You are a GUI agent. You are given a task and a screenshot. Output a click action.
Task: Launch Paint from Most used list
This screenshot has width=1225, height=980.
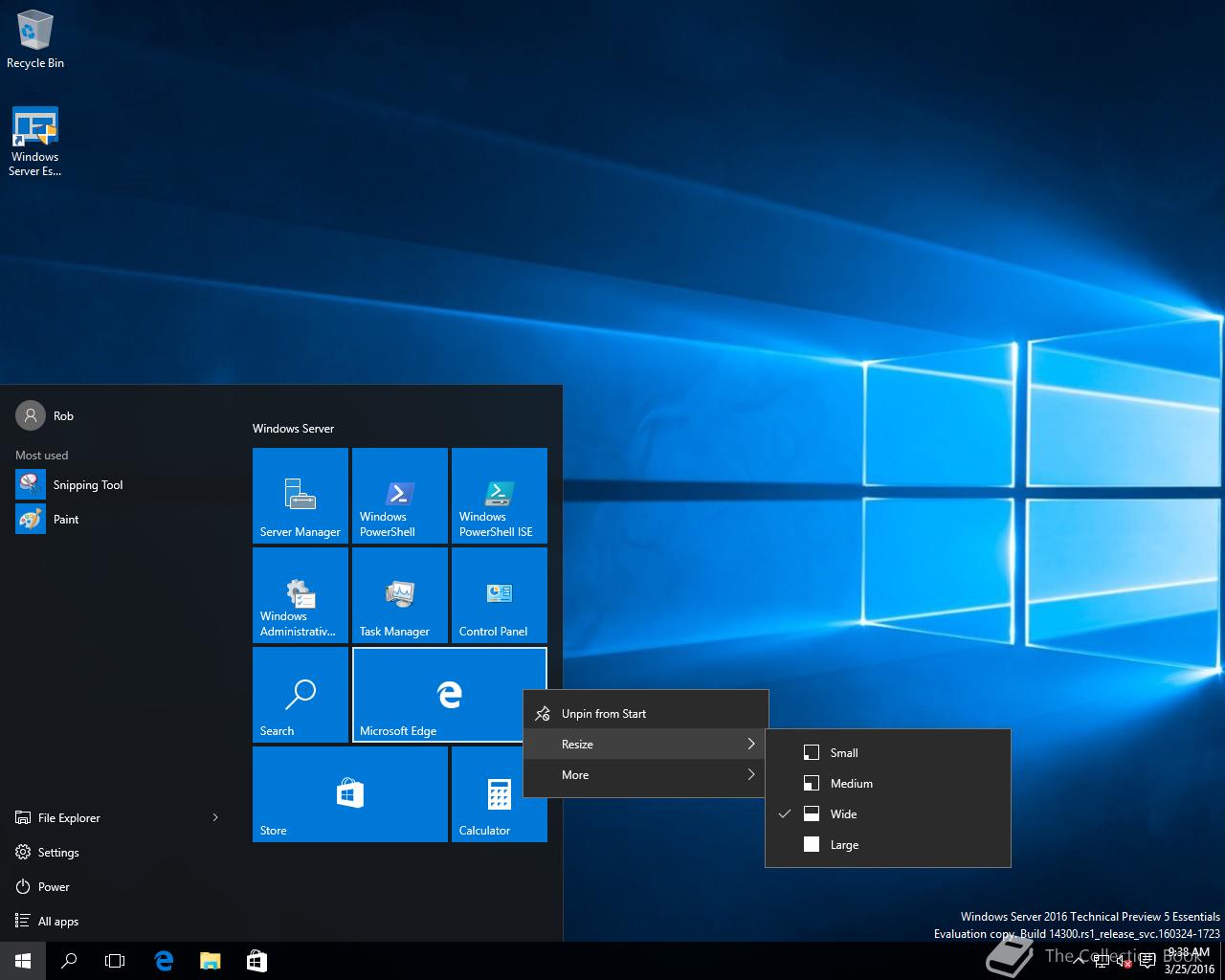[x=119, y=520]
